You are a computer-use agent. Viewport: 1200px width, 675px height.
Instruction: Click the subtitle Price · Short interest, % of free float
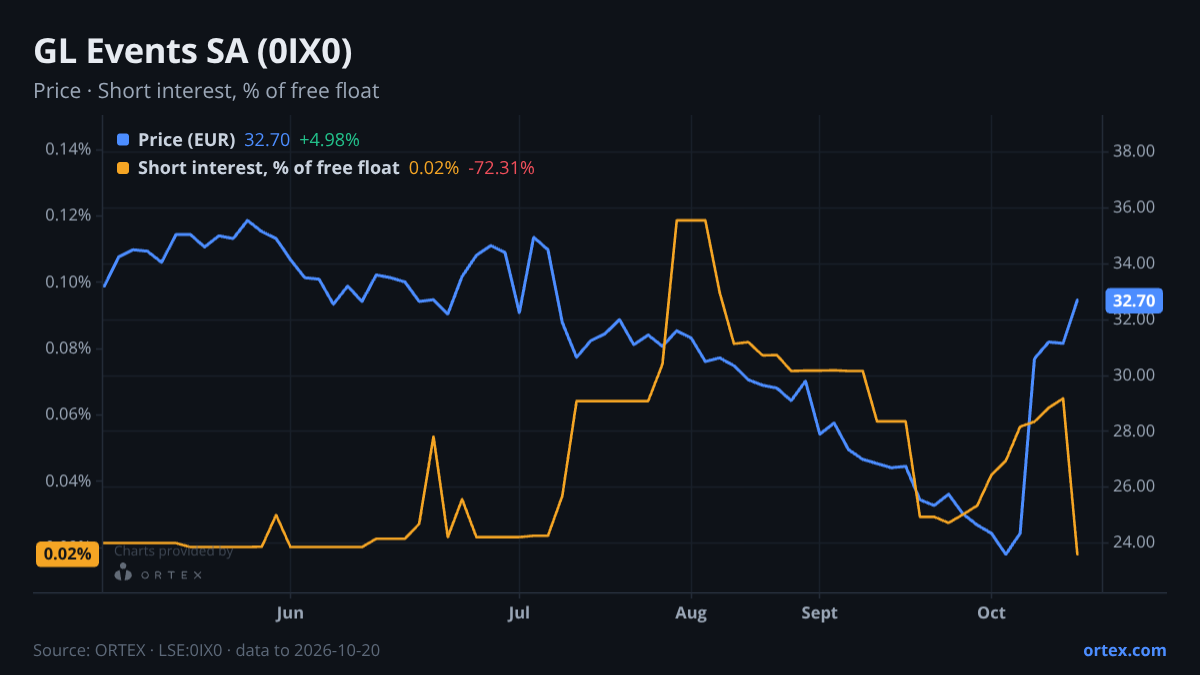[x=206, y=91]
